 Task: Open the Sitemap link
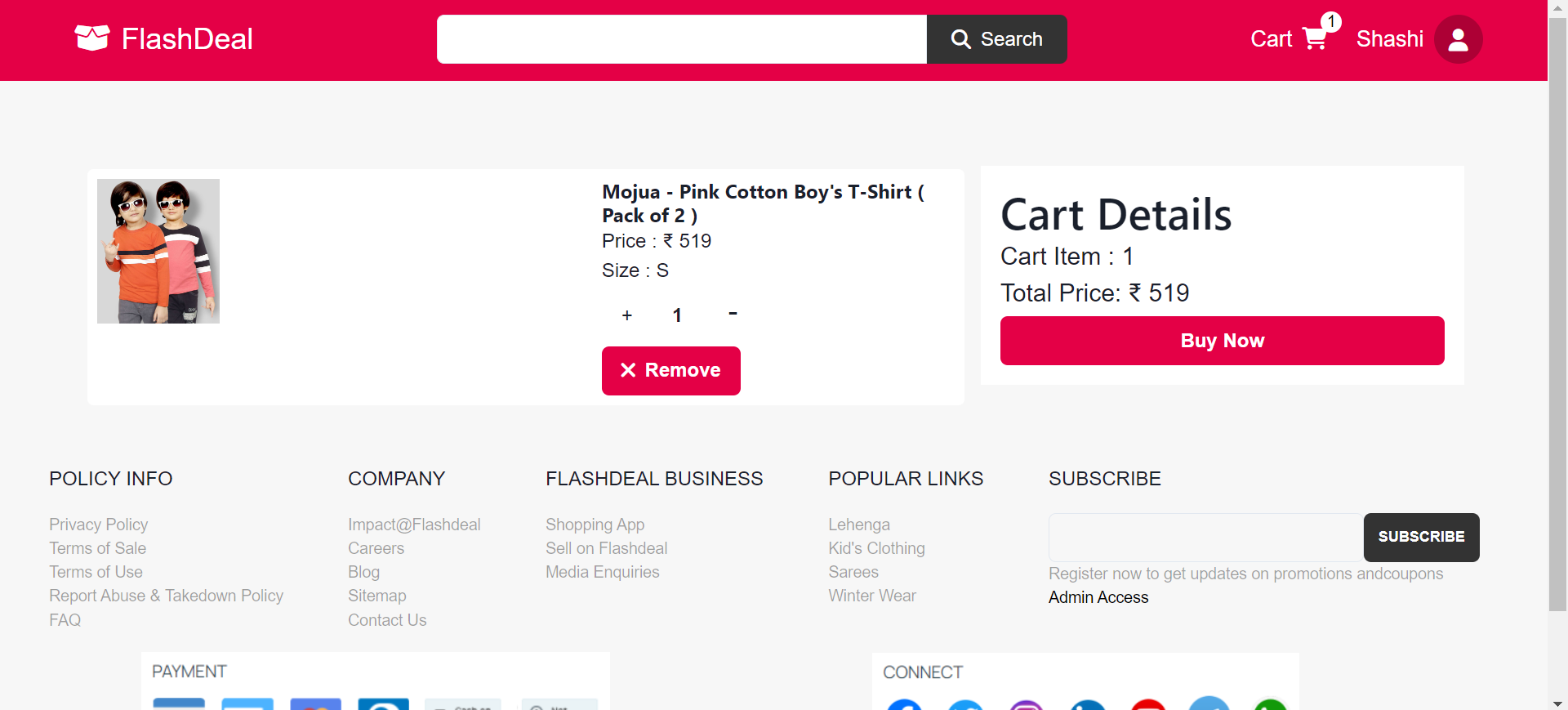tap(377, 596)
